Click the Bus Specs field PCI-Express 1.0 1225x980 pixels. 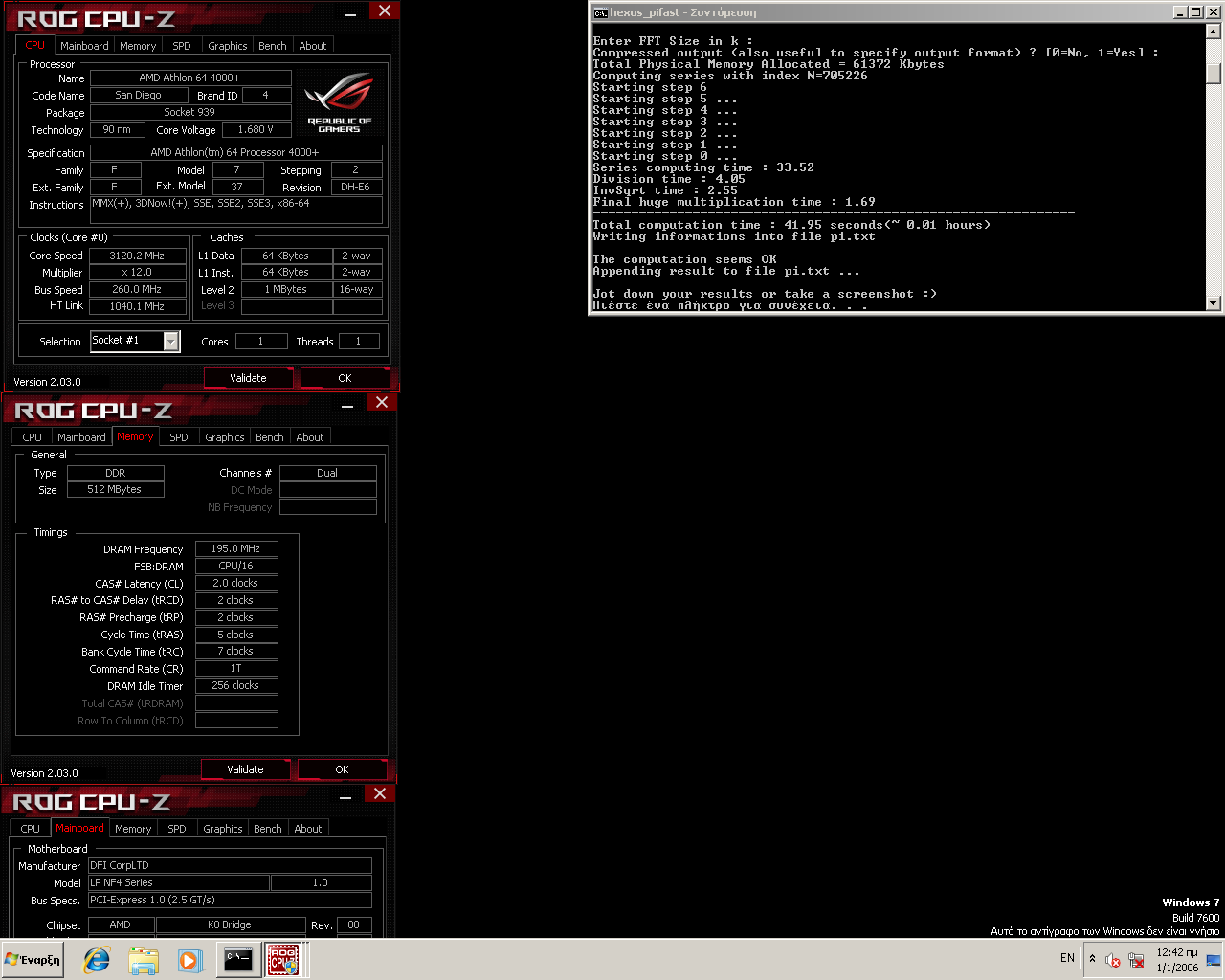(x=230, y=900)
